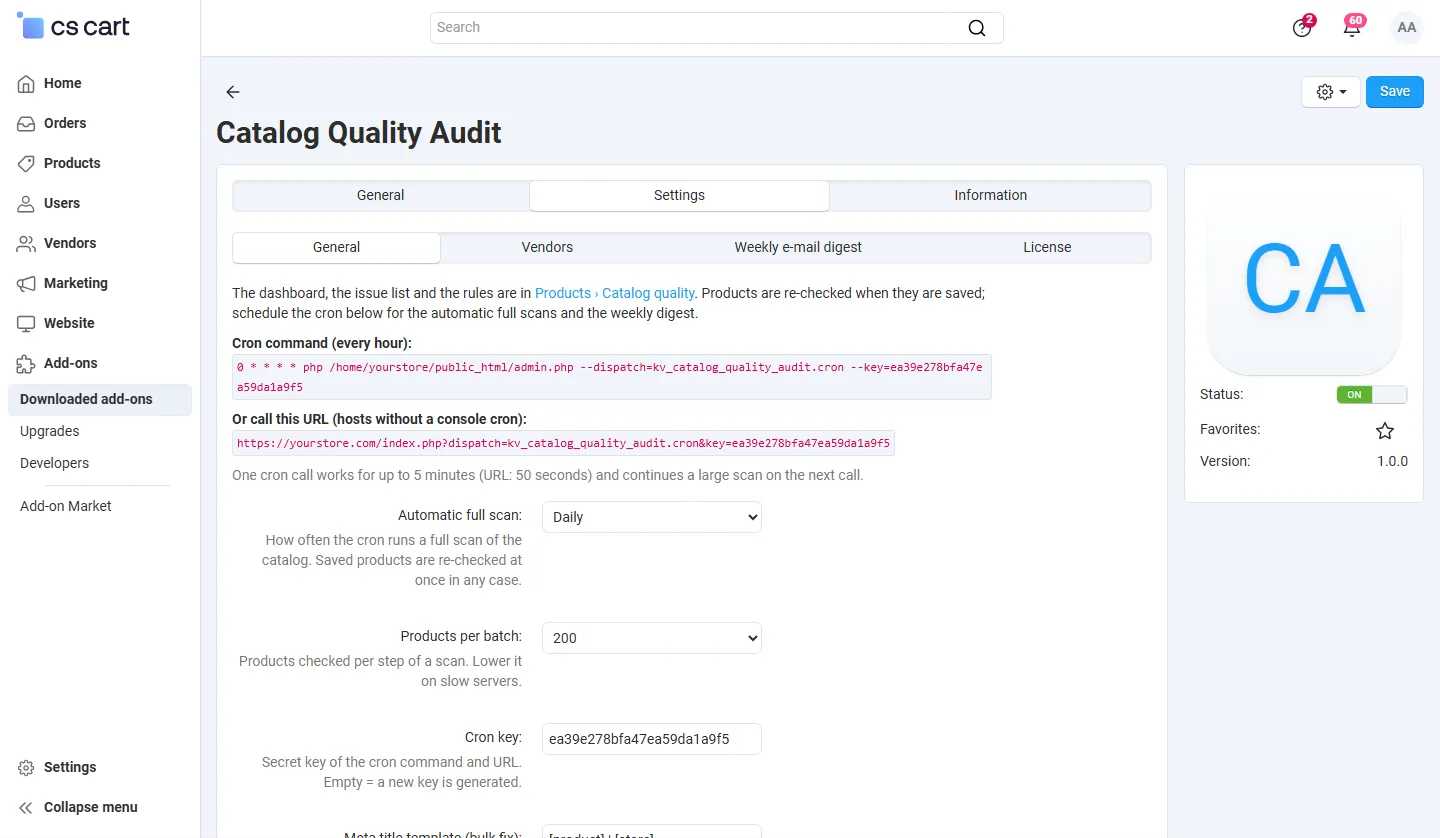Click the CA add-on logo image
Image resolution: width=1440 pixels, height=838 pixels.
coord(1304,278)
